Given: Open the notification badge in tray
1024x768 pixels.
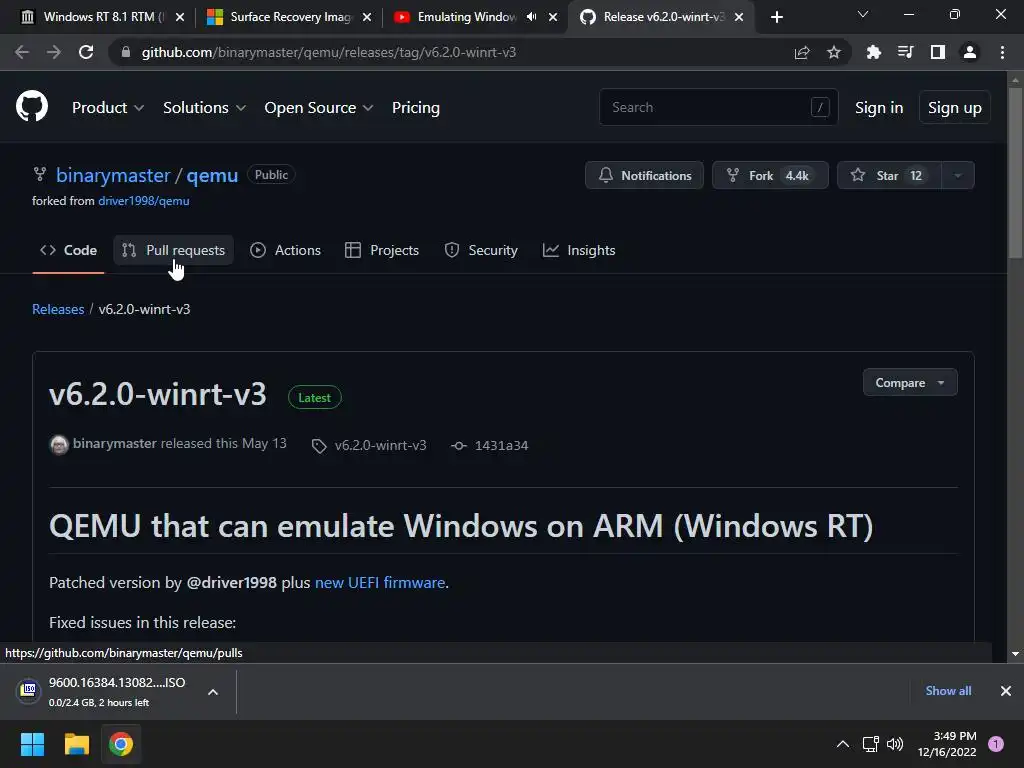Looking at the screenshot, I should [995, 744].
